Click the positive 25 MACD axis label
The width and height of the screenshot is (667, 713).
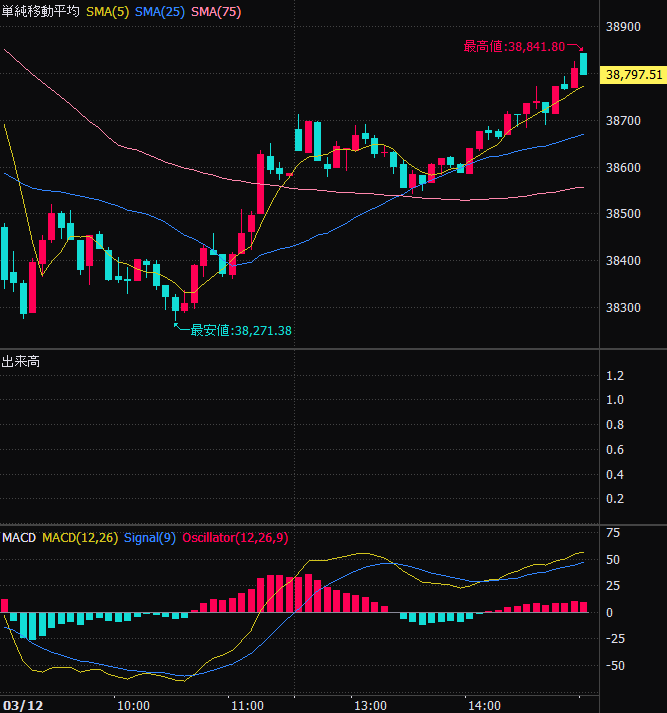(613, 586)
